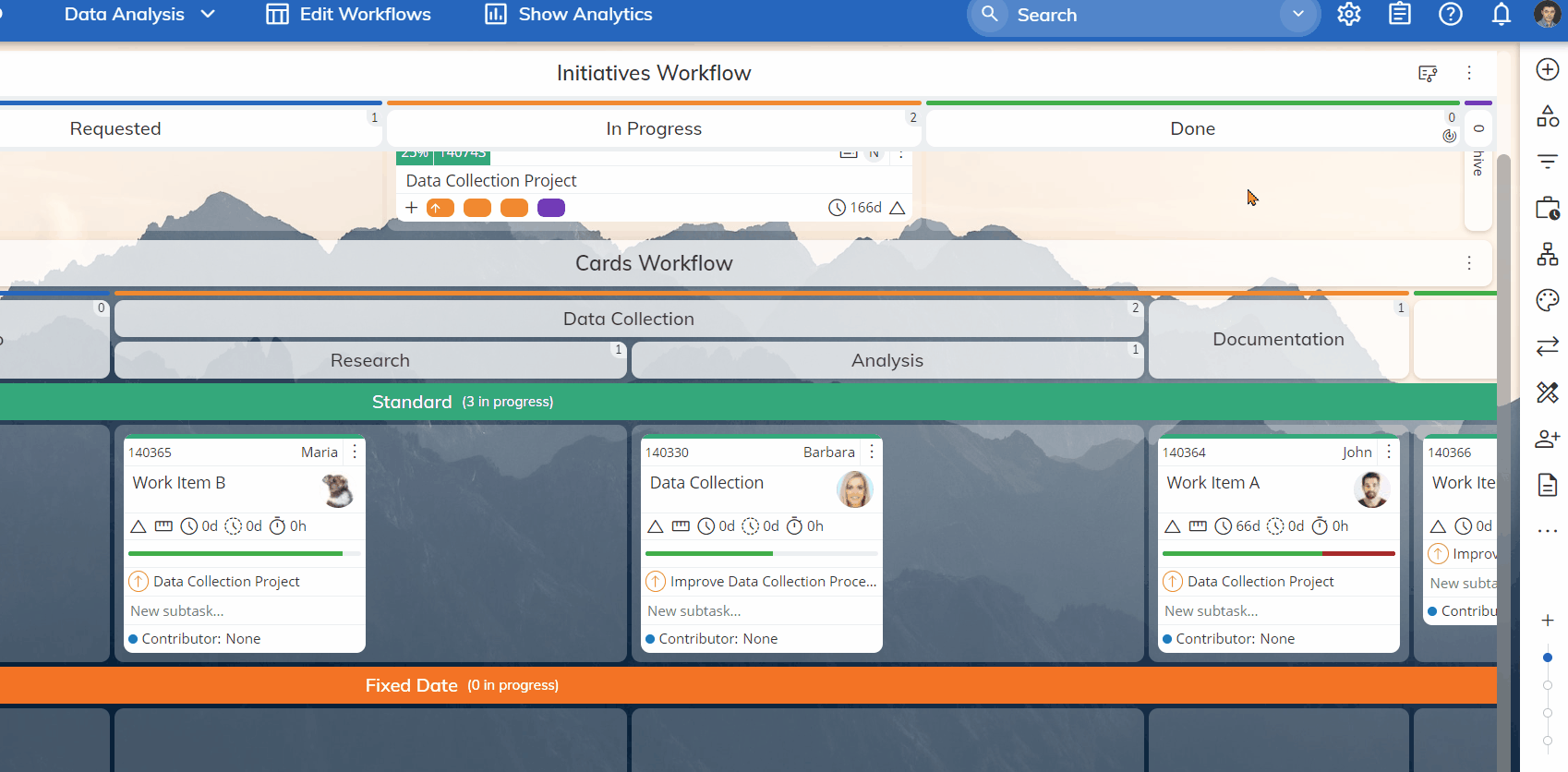
Task: Open Cards Workflow three-dot menu
Action: pos(1469,263)
